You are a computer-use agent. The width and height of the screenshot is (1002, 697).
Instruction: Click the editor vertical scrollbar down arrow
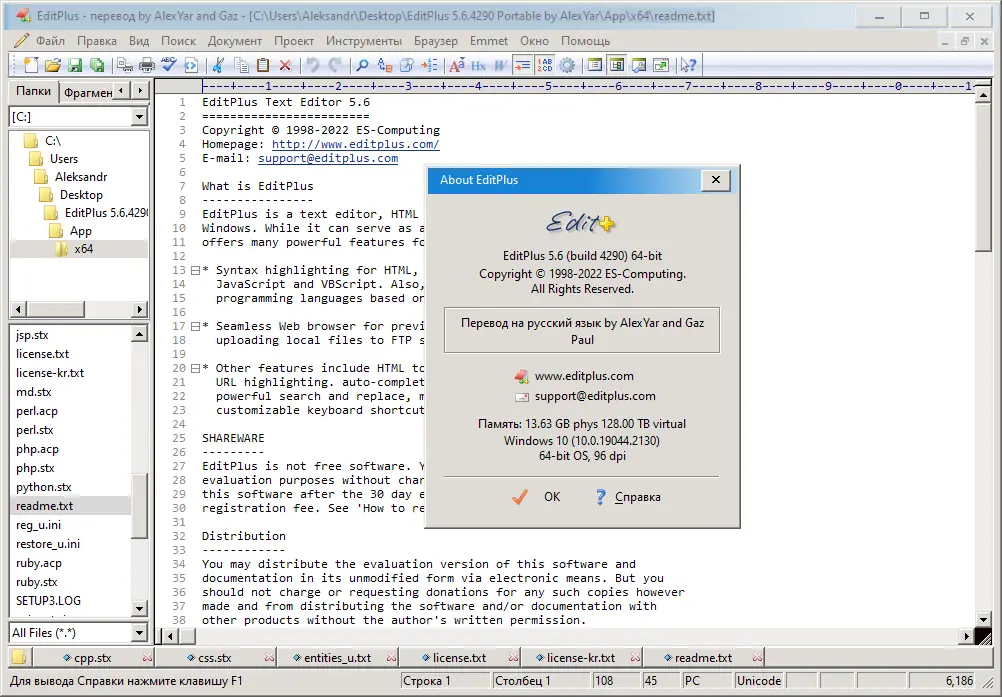[x=983, y=618]
